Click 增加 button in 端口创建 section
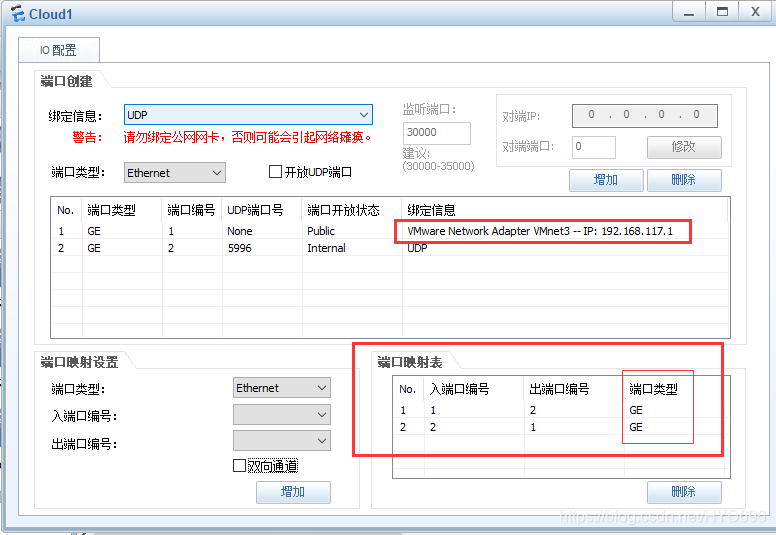Viewport: 776px width, 535px height. (606, 180)
